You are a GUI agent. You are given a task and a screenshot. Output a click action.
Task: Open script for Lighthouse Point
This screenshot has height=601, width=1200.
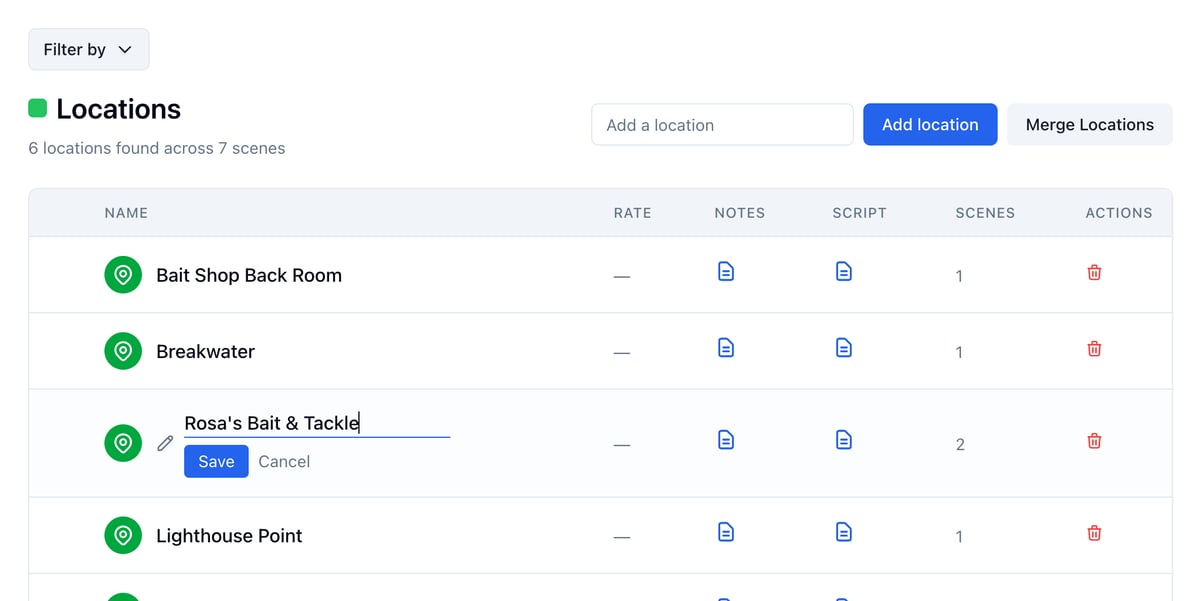[844, 531]
